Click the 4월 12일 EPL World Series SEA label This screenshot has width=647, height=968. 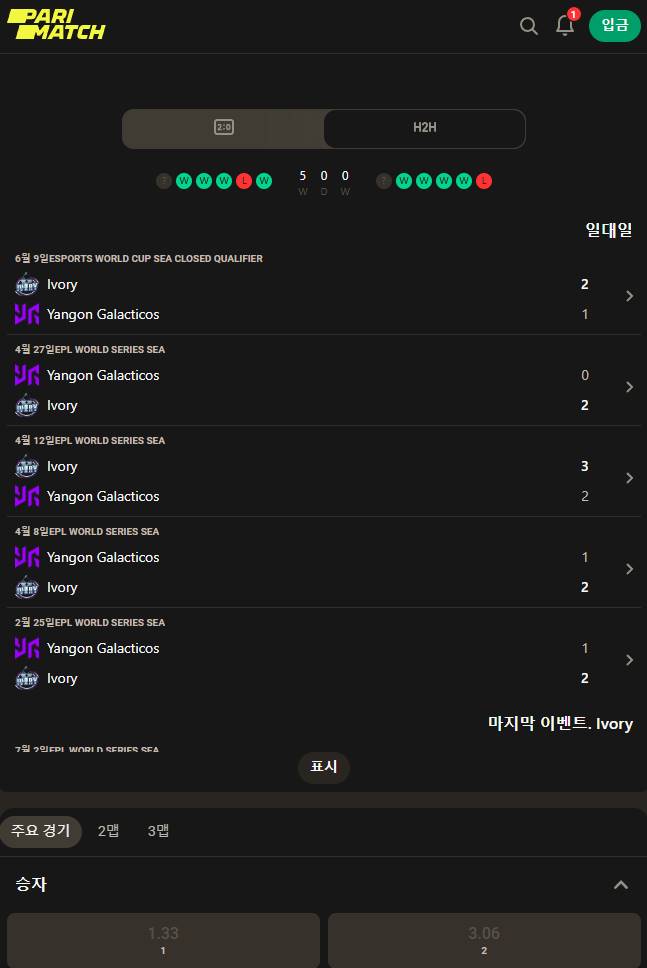(90, 440)
